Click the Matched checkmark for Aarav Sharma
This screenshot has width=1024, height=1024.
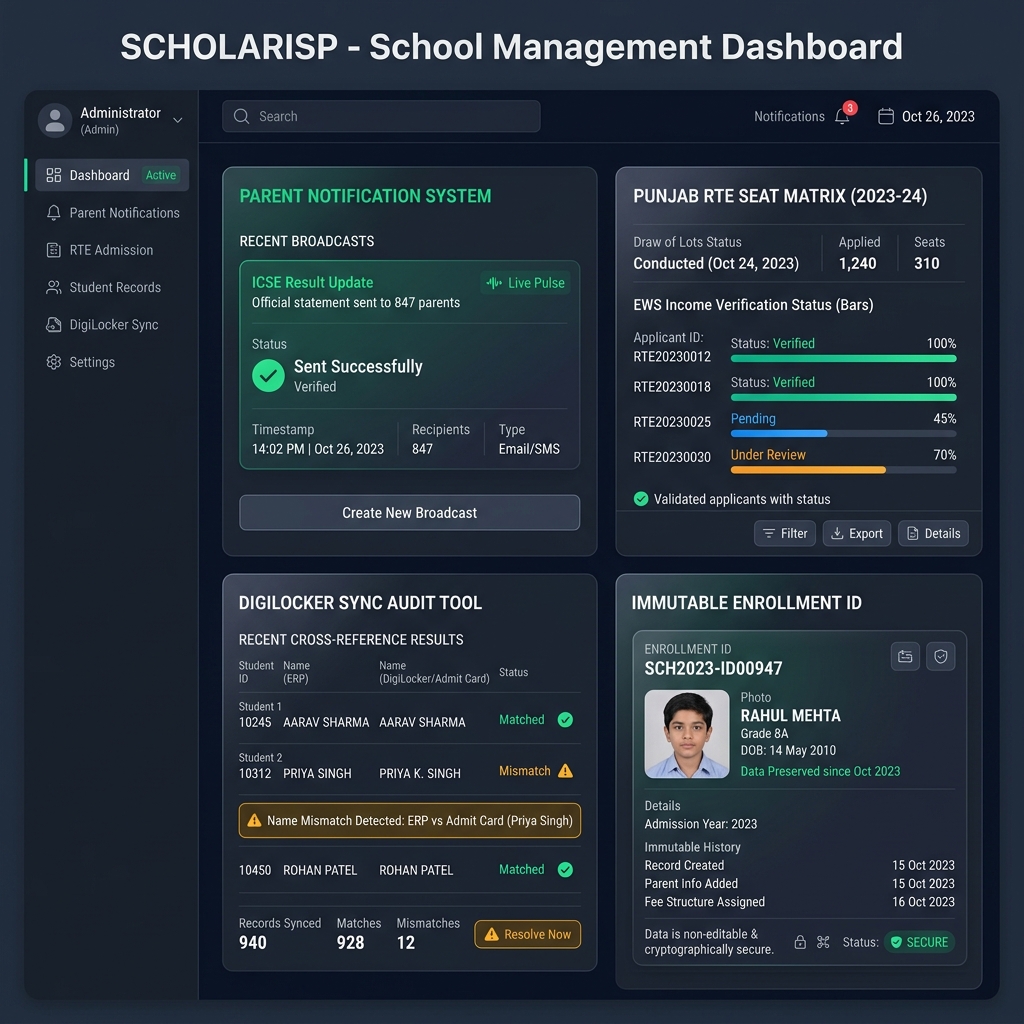point(565,720)
